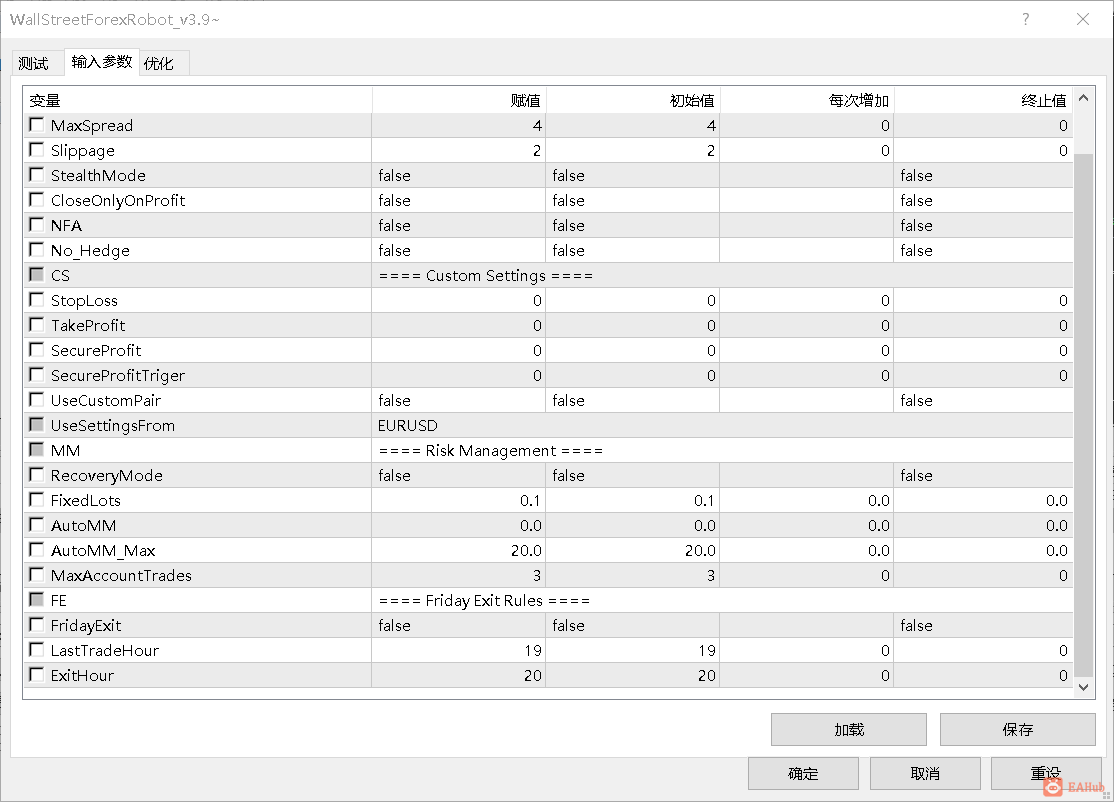Toggle the MaxAccountTrades checkbox
Viewport: 1114px width, 802px height.
[x=36, y=575]
